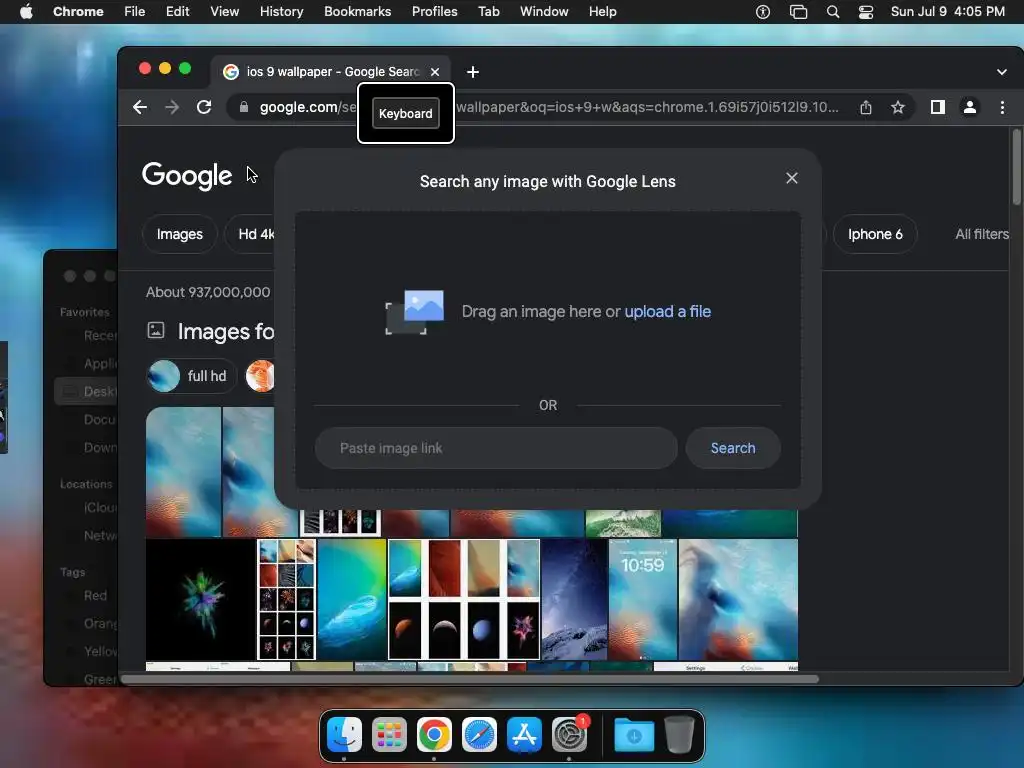The height and width of the screenshot is (768, 1024).
Task: Open System Settings from the Dock
Action: [x=569, y=735]
